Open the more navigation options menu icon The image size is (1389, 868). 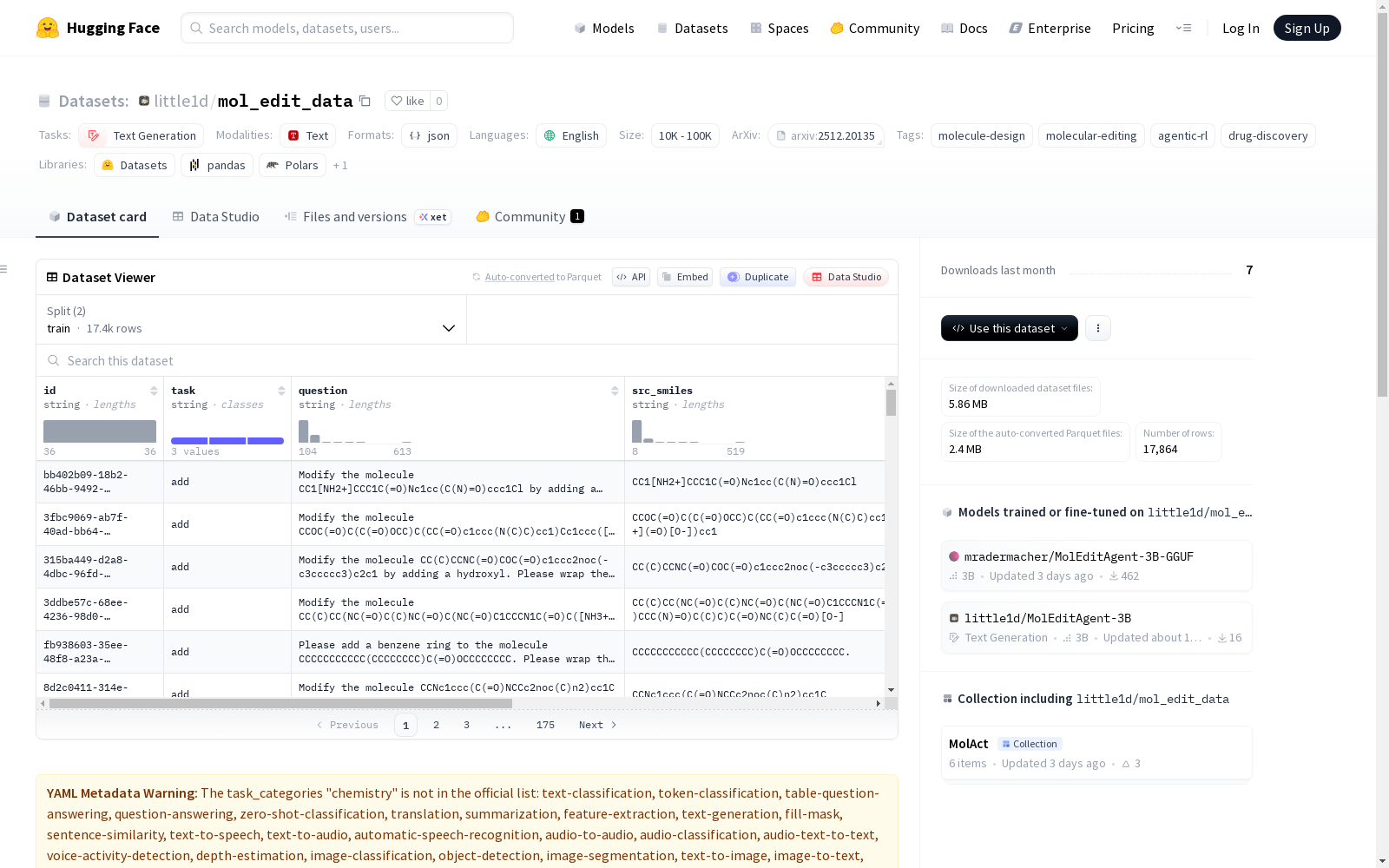click(1183, 28)
